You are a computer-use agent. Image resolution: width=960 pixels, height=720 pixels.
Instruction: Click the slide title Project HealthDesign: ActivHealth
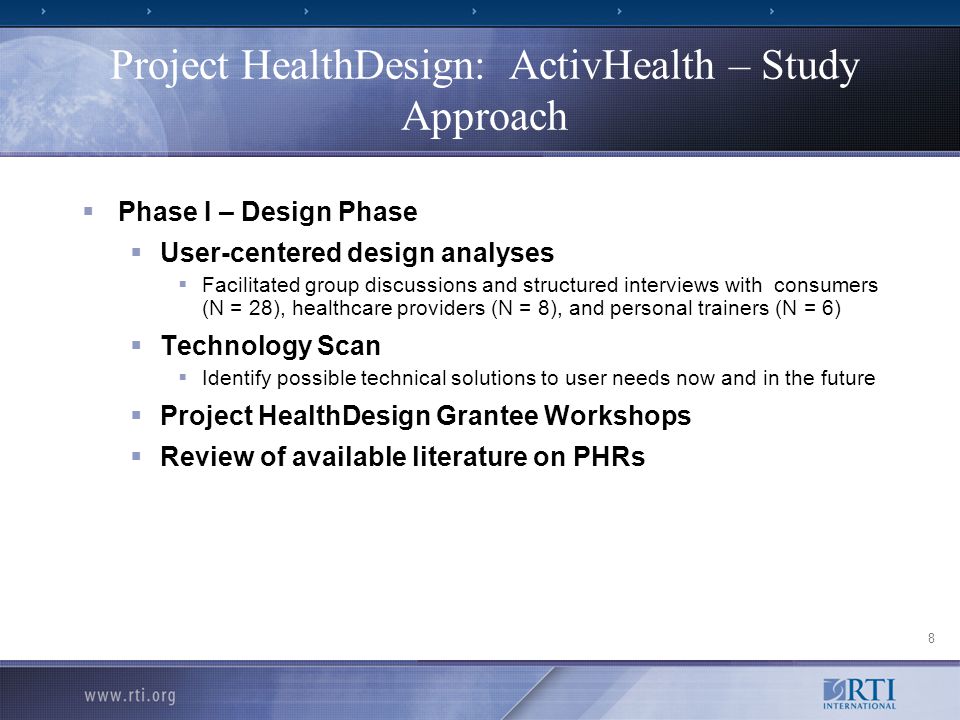click(484, 90)
